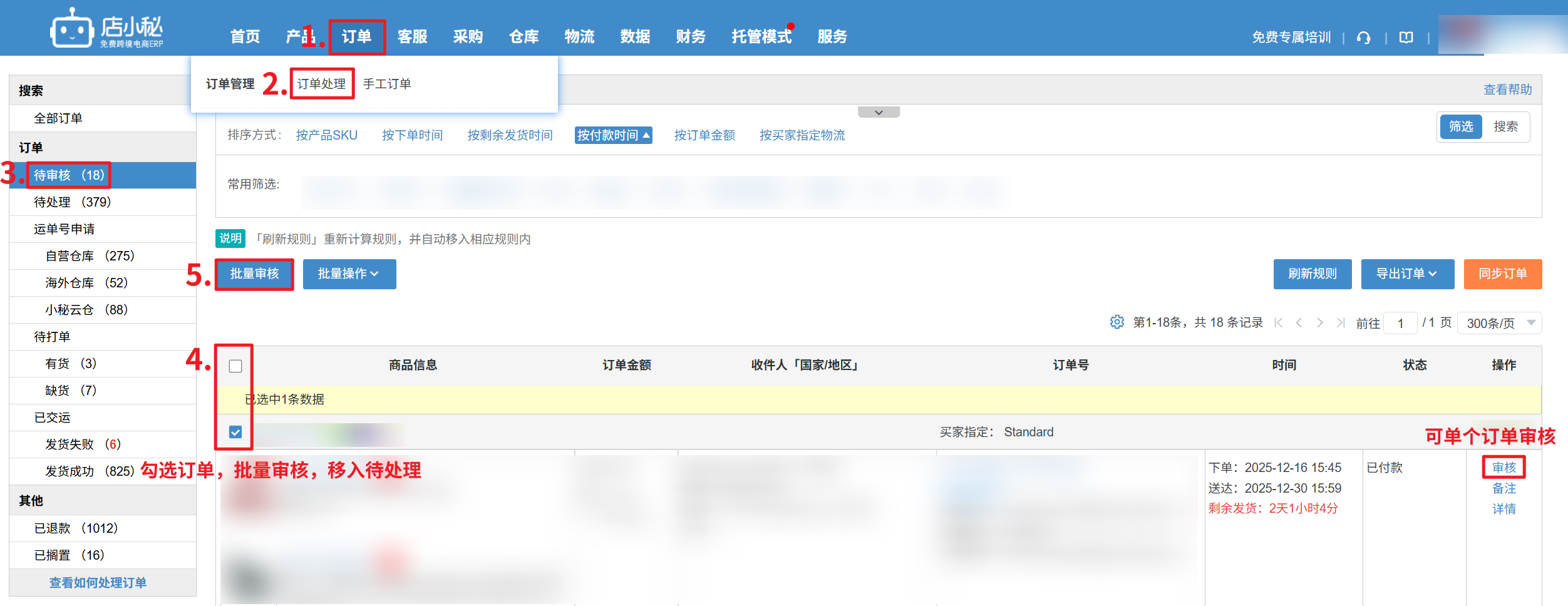Image resolution: width=1568 pixels, height=606 pixels.
Task: Go to the previous page arrow
Action: (x=1299, y=322)
